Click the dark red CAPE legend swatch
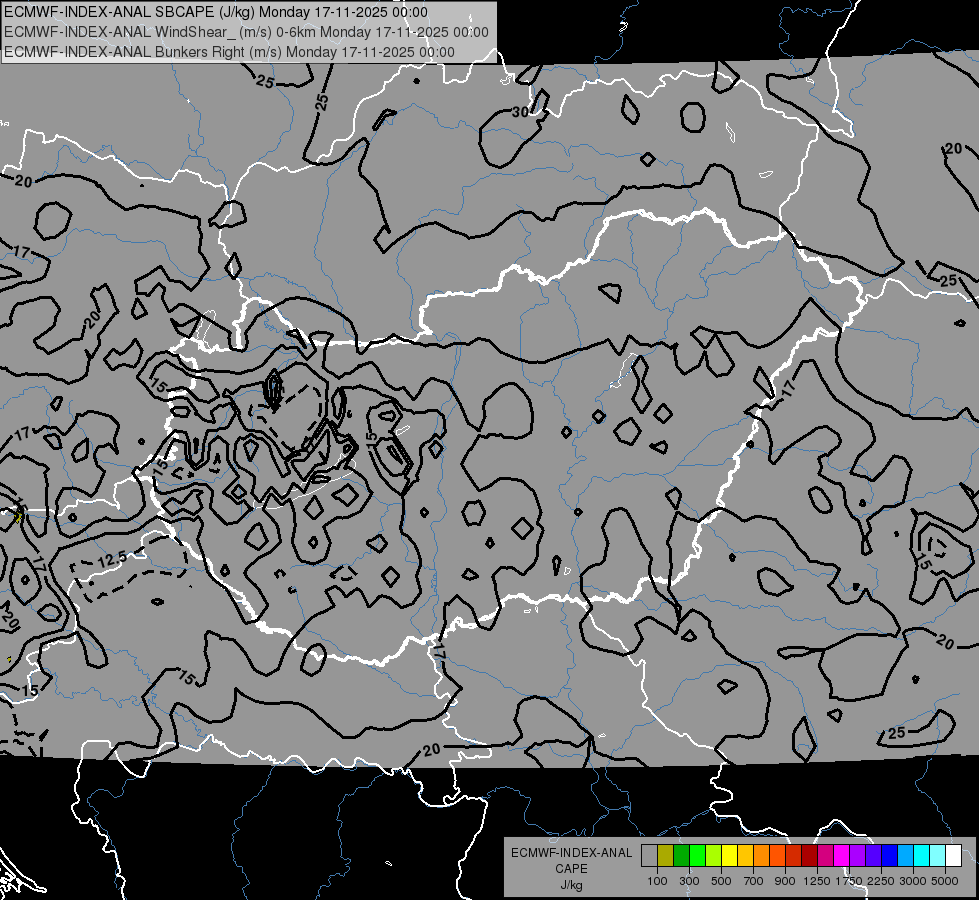The width and height of the screenshot is (979, 900). [x=810, y=855]
